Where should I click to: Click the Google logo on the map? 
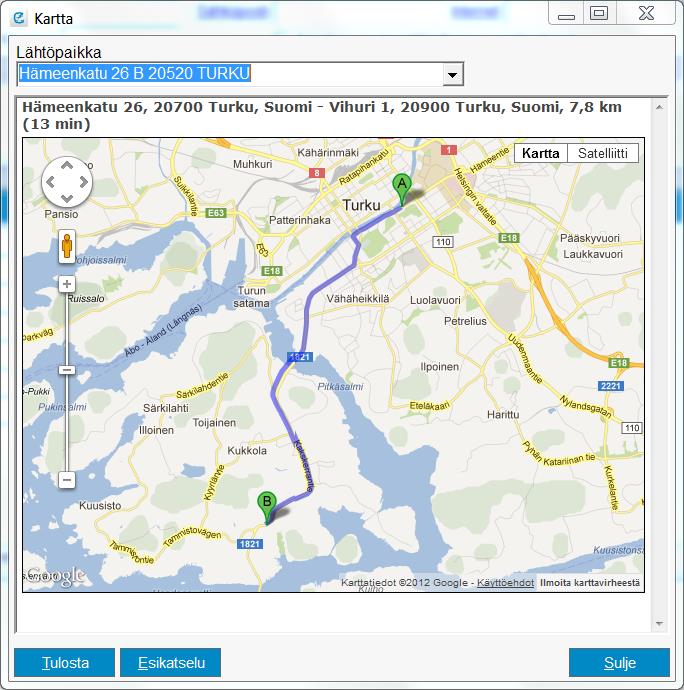55,575
